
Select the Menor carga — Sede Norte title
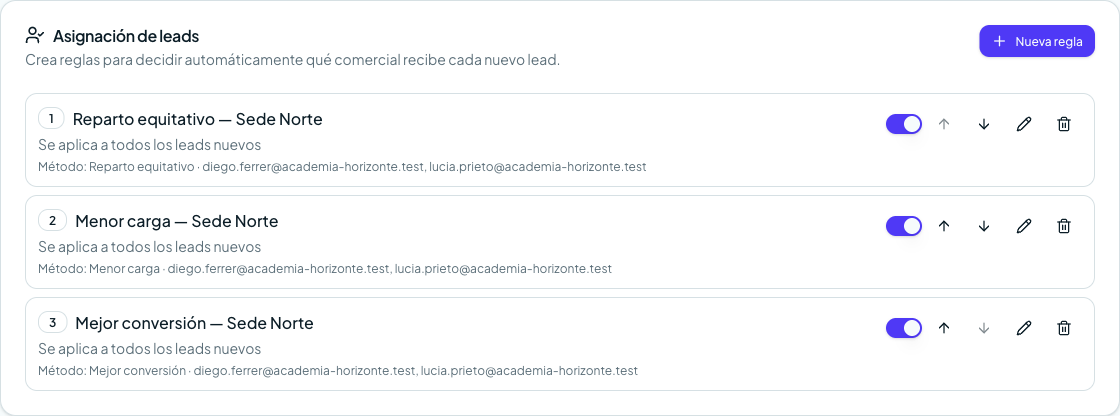tap(176, 221)
